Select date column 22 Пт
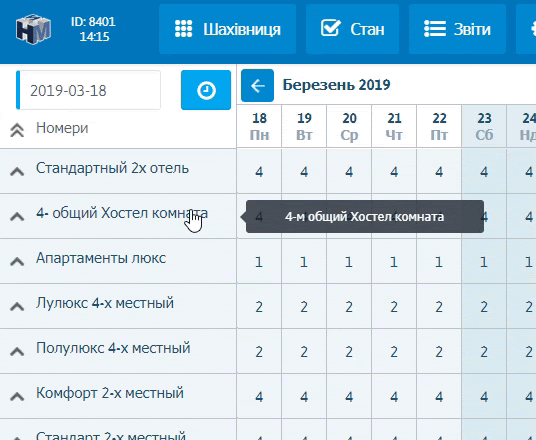 pyautogui.click(x=439, y=126)
